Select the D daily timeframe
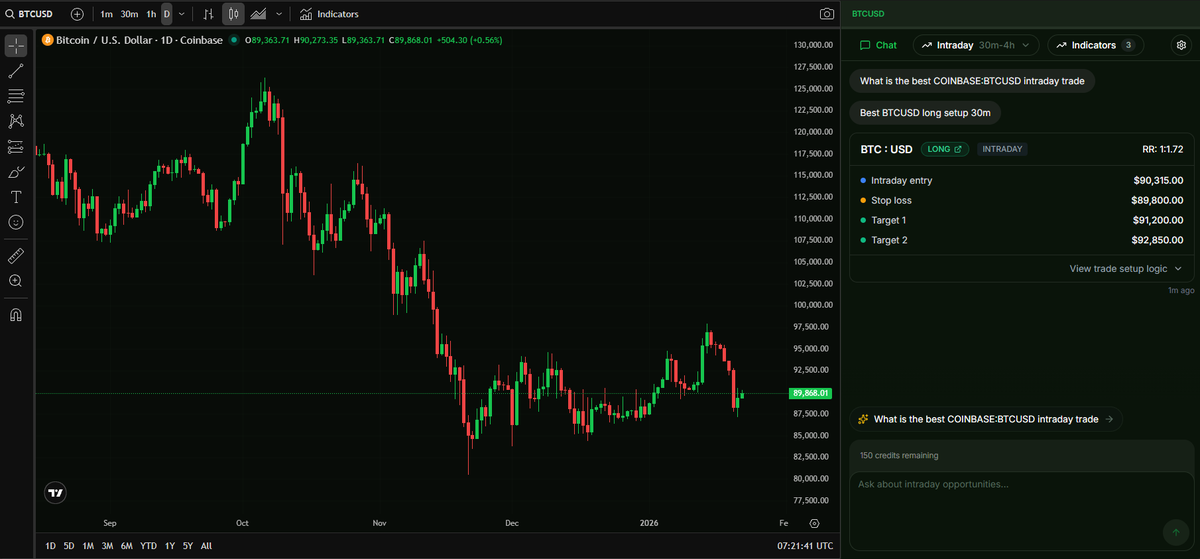 tap(166, 14)
